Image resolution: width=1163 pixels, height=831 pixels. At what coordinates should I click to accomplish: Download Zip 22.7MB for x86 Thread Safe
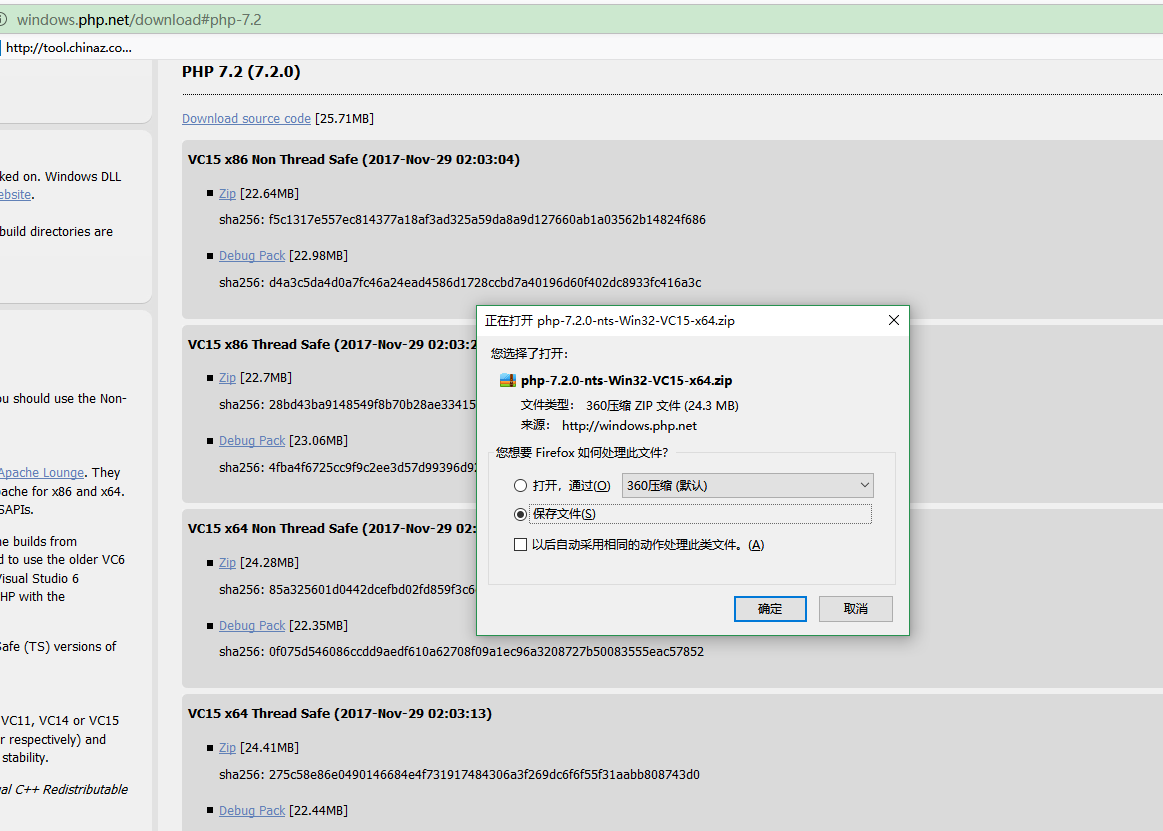(227, 378)
